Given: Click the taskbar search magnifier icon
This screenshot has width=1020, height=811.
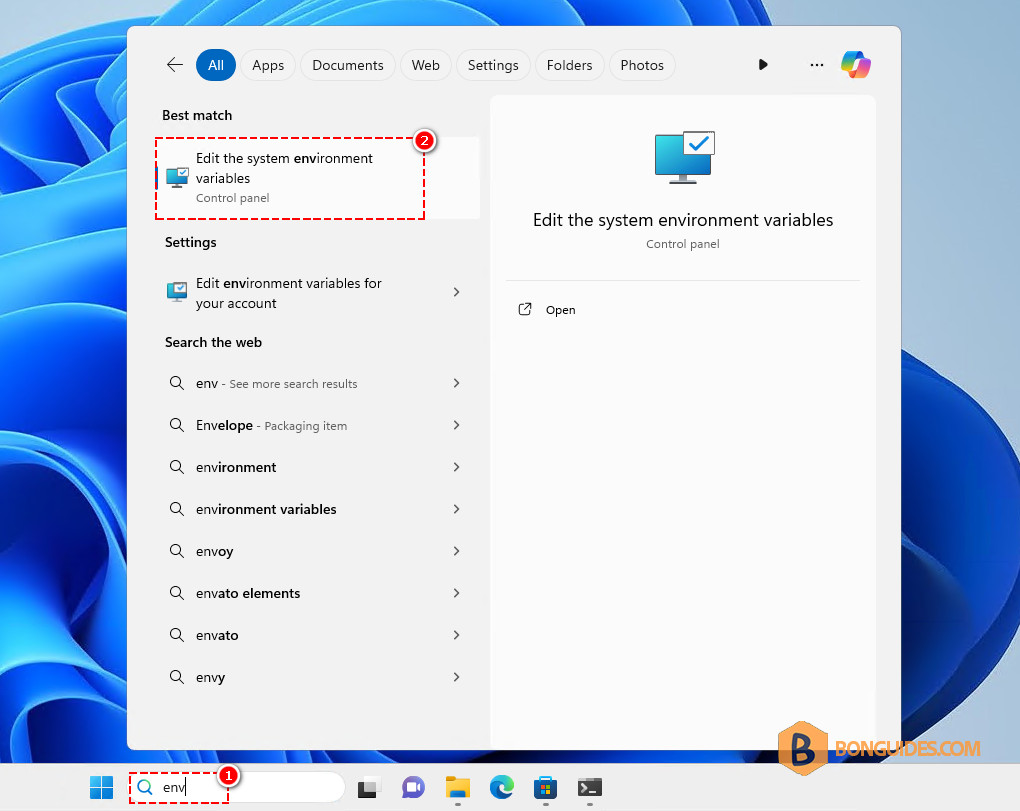Looking at the screenshot, I should [145, 788].
